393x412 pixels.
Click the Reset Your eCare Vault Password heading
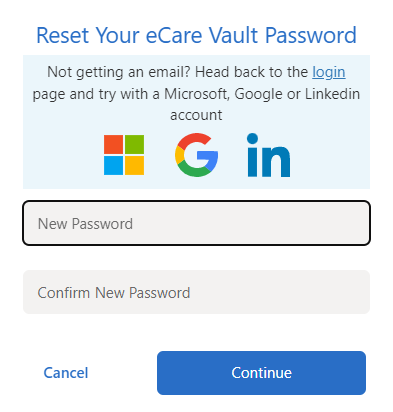[x=196, y=35]
